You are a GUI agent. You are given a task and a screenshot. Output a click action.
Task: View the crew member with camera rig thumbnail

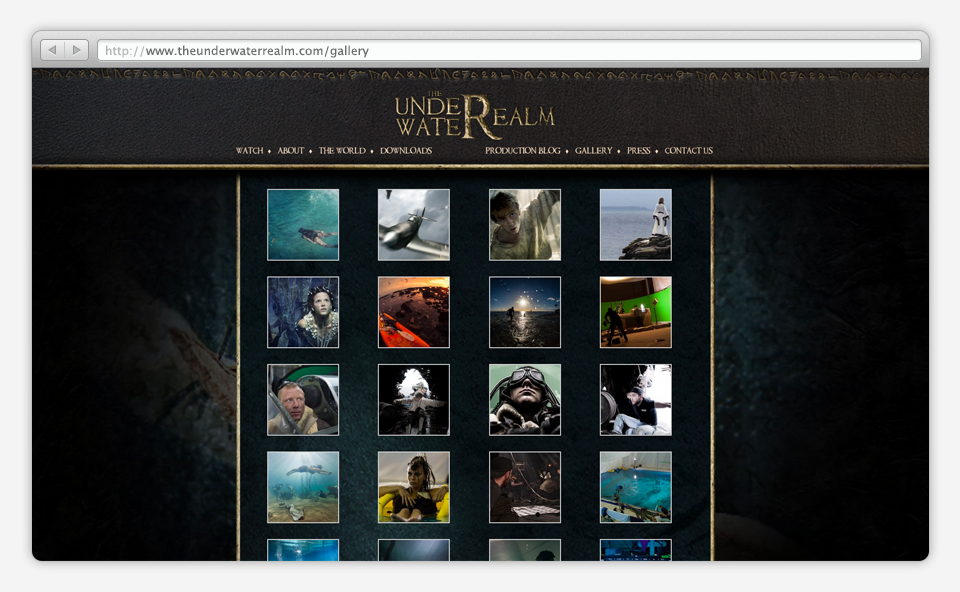point(636,400)
